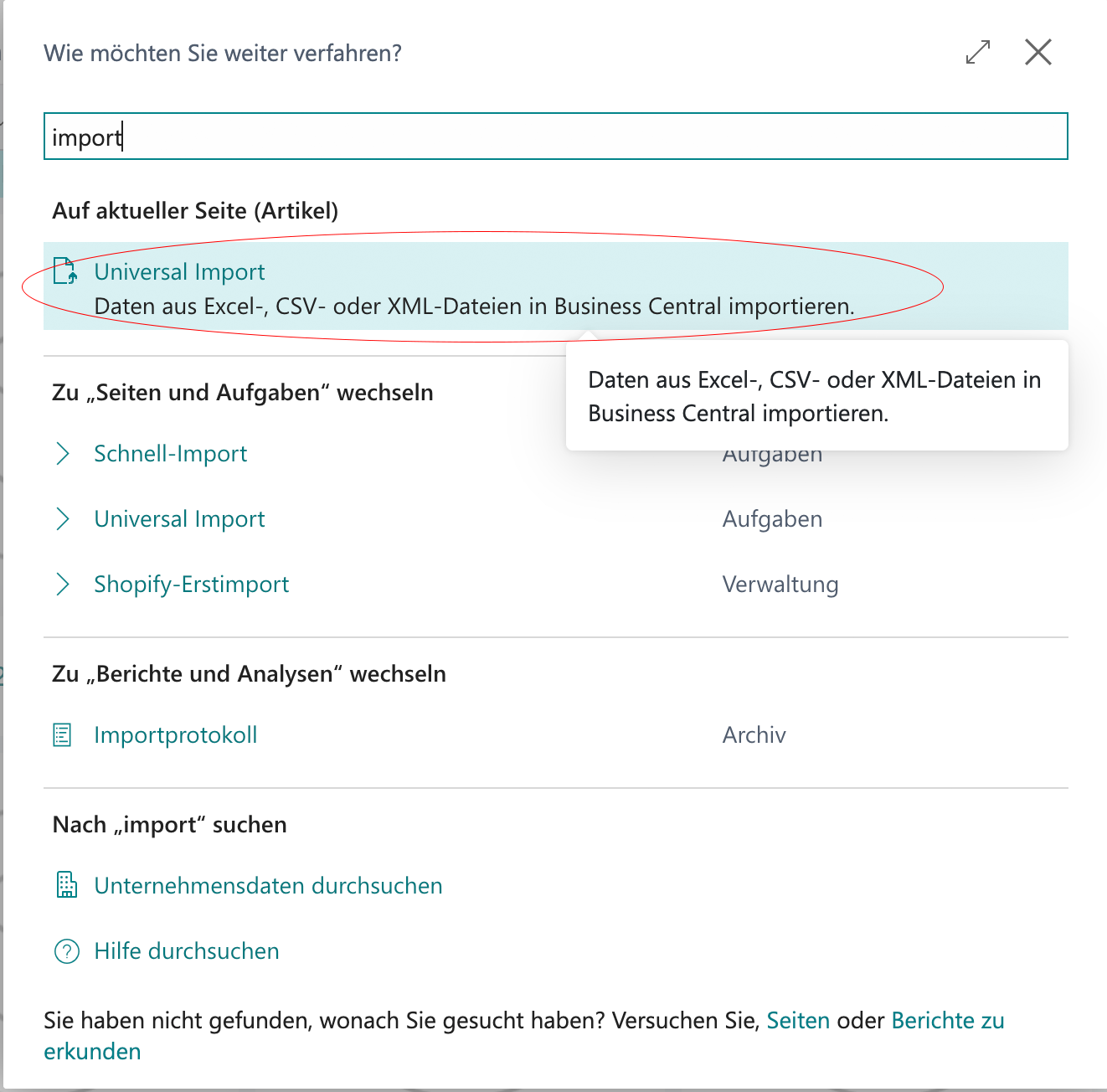Open Schnell-Import page
The image size is (1107, 1092).
[171, 454]
